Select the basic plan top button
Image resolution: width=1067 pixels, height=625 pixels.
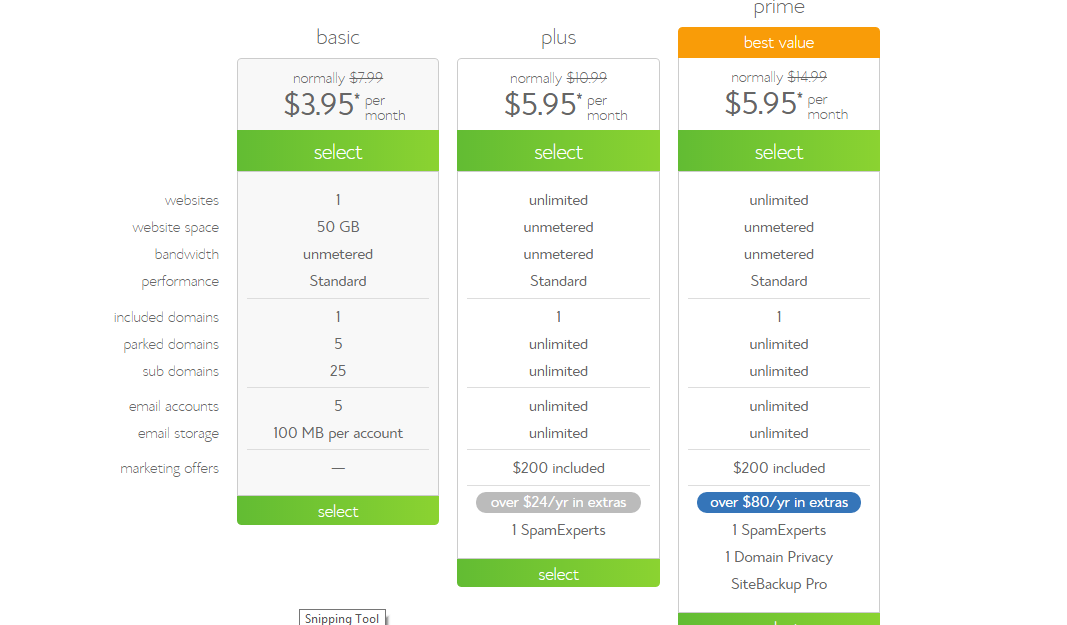click(338, 151)
